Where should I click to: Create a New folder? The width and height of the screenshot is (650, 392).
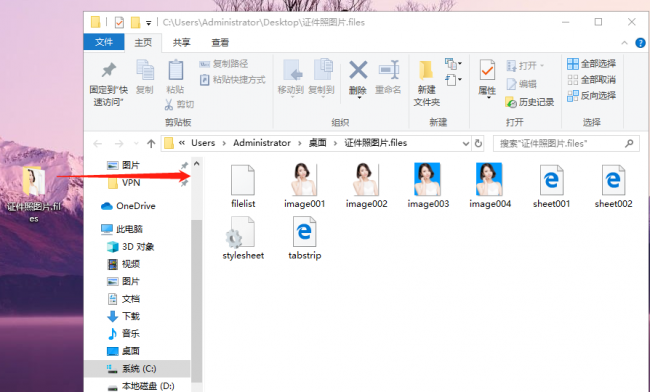pos(427,83)
